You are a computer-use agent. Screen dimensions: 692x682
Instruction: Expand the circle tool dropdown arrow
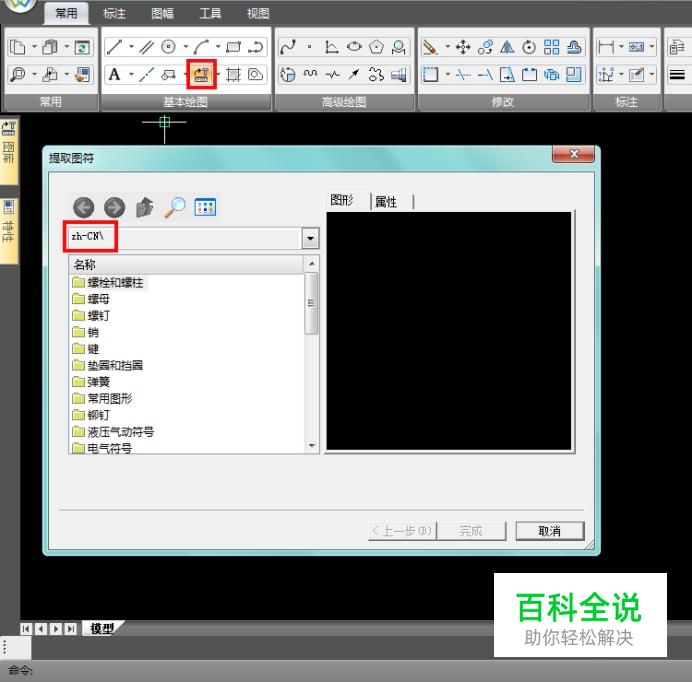[x=185, y=47]
